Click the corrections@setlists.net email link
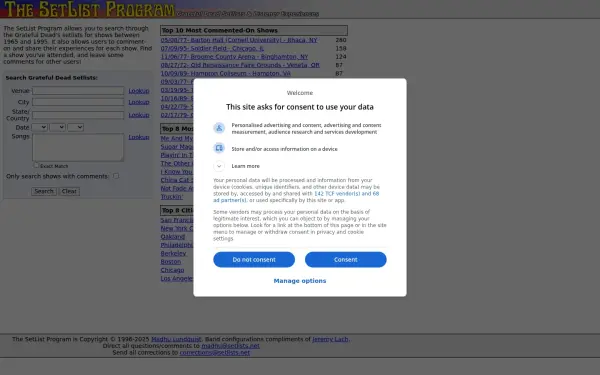Image resolution: width=600 pixels, height=375 pixels. pos(215,352)
